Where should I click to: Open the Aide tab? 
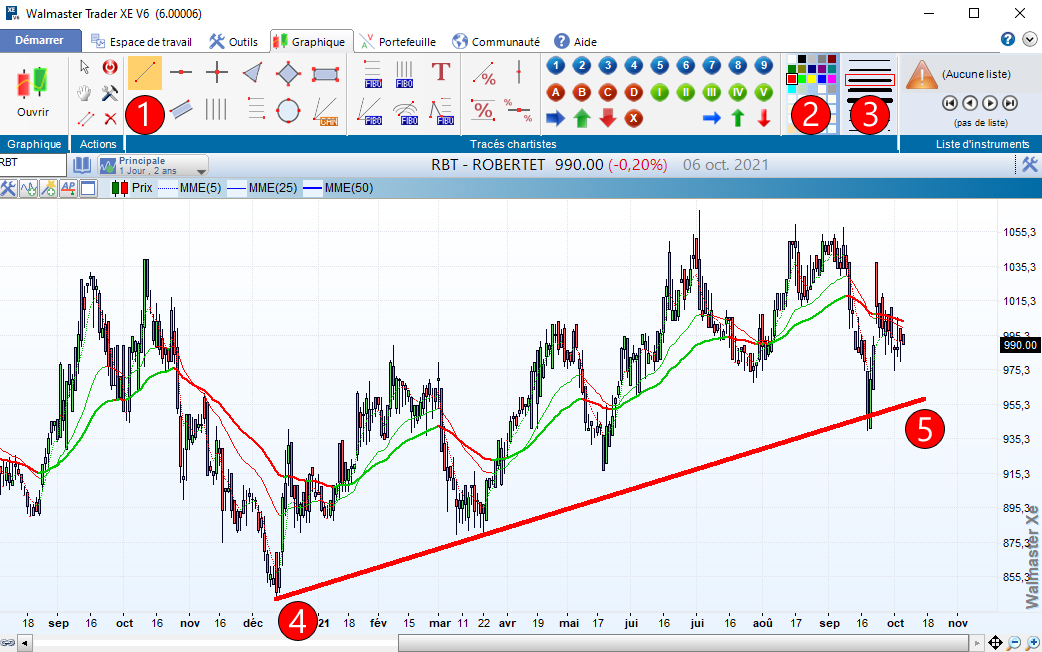coord(575,42)
